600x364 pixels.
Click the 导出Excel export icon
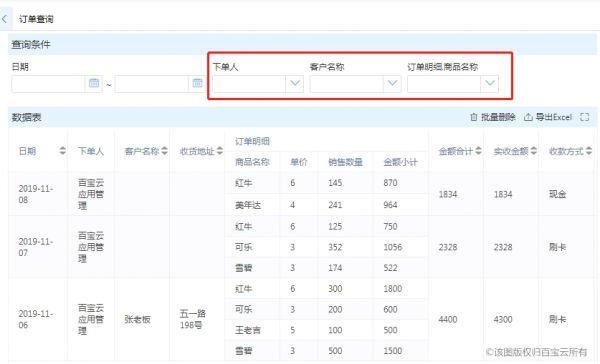pos(528,117)
